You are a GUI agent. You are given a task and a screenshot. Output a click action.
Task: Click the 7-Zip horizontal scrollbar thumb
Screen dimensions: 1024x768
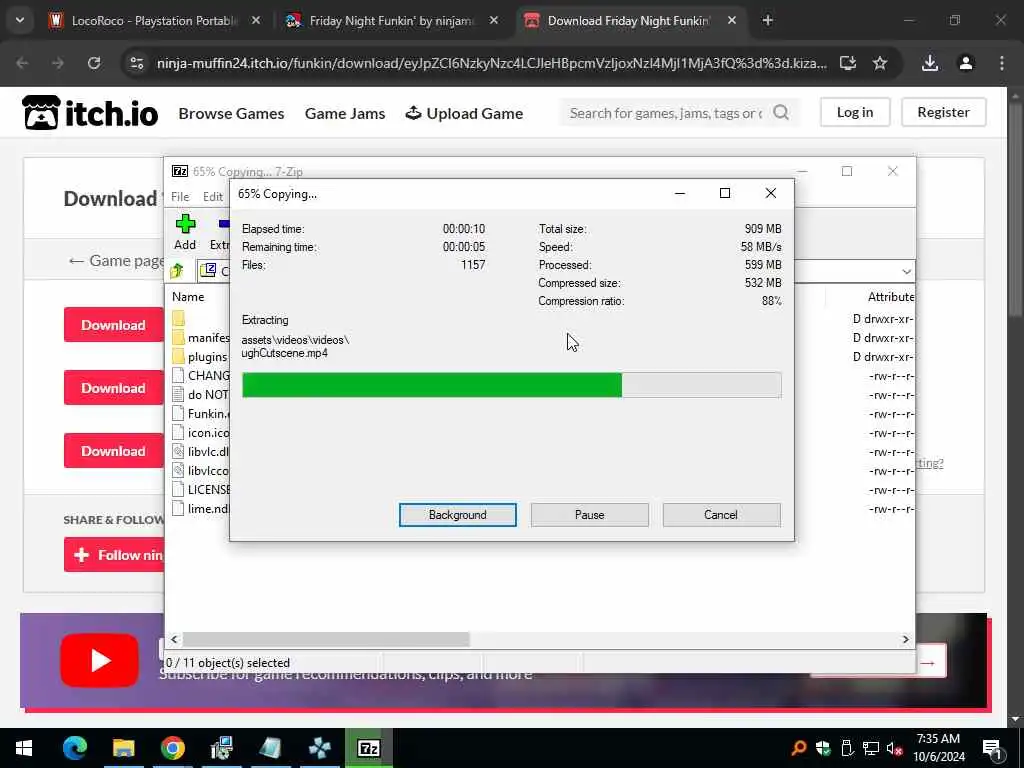pos(326,639)
